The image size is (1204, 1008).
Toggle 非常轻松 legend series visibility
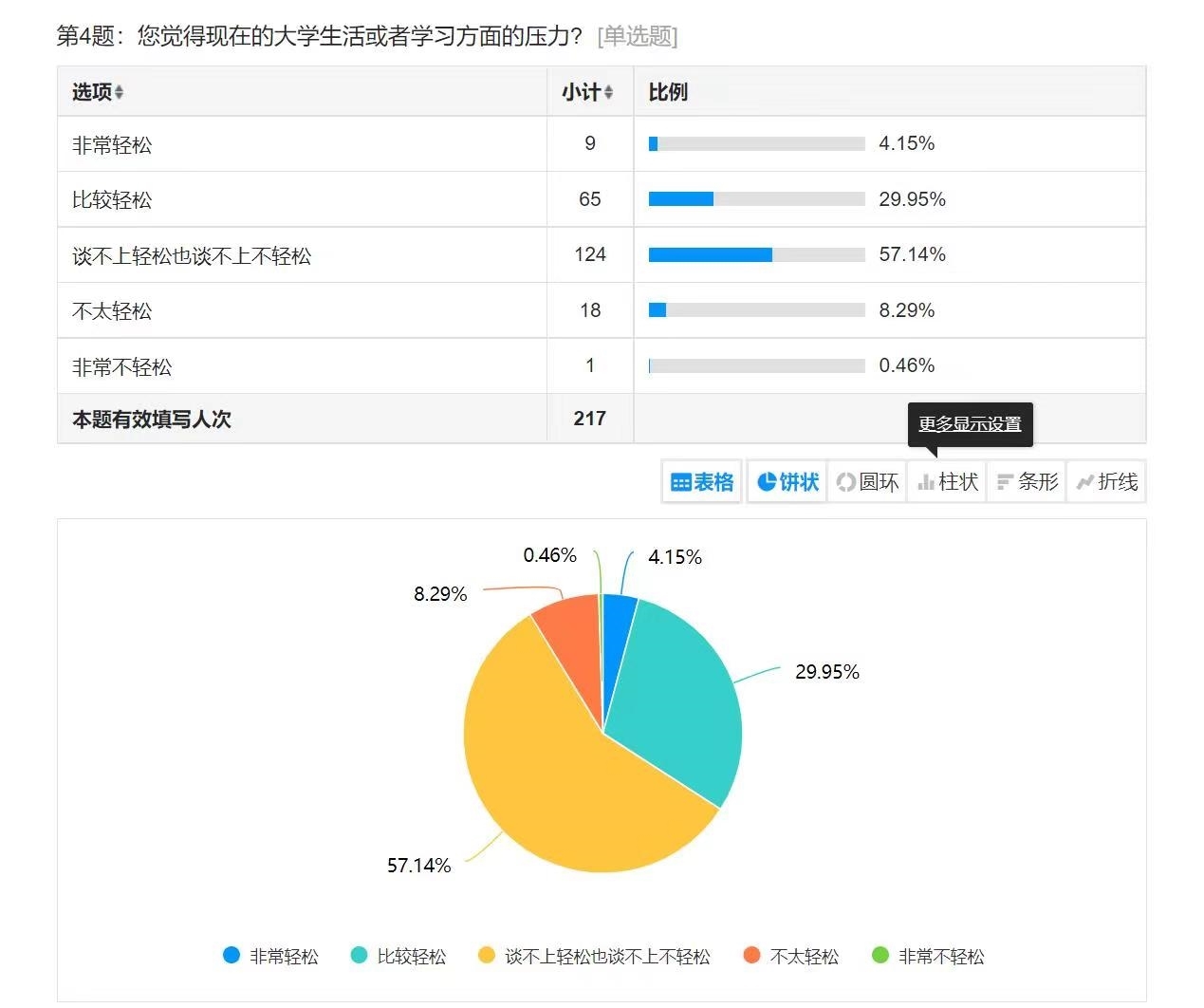(270, 956)
